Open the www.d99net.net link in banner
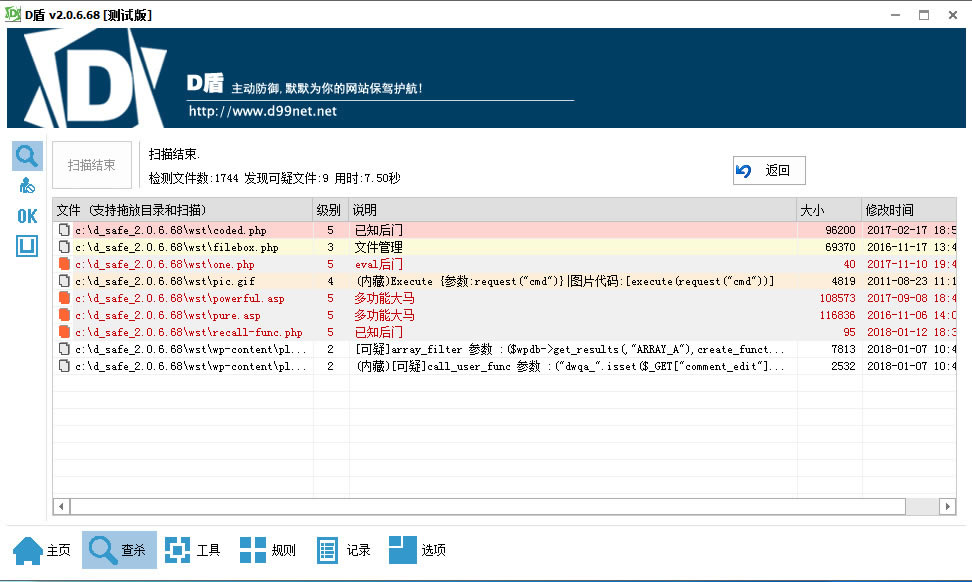 click(x=262, y=111)
